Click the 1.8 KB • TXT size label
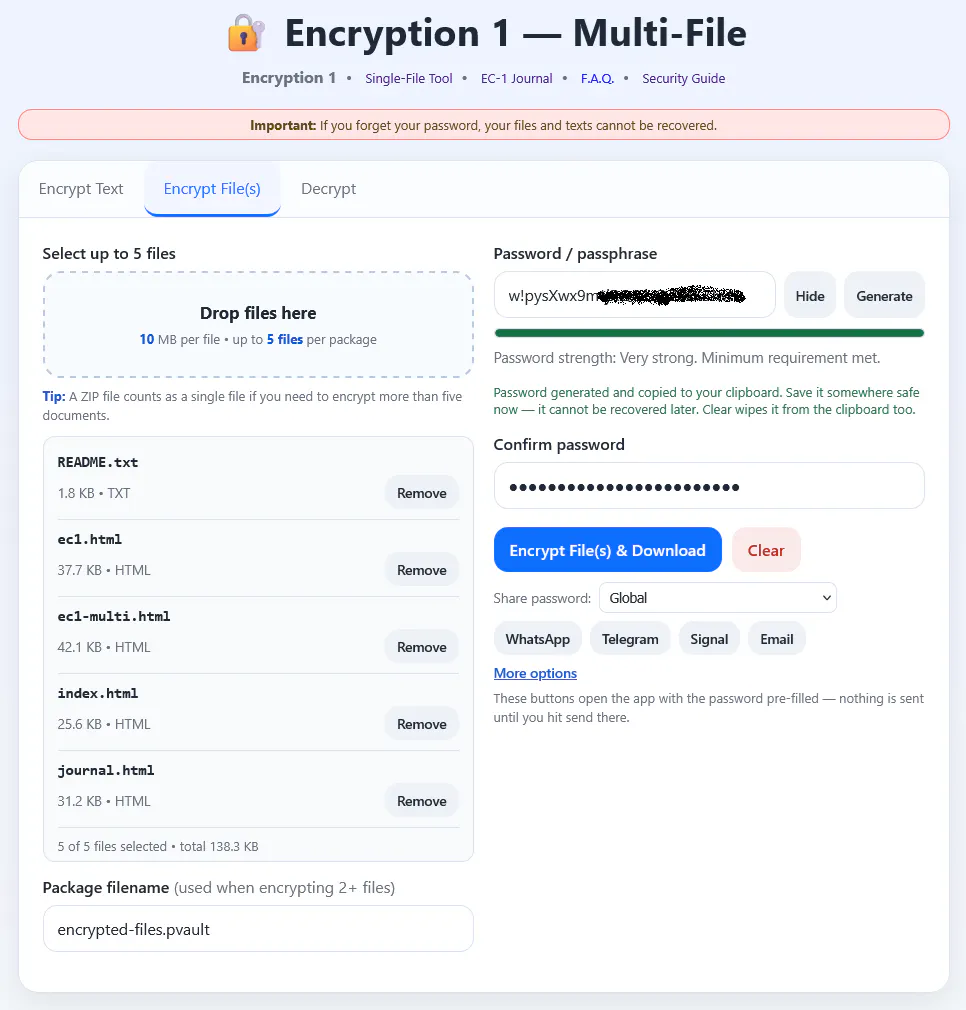The height and width of the screenshot is (1010, 966). 94,493
